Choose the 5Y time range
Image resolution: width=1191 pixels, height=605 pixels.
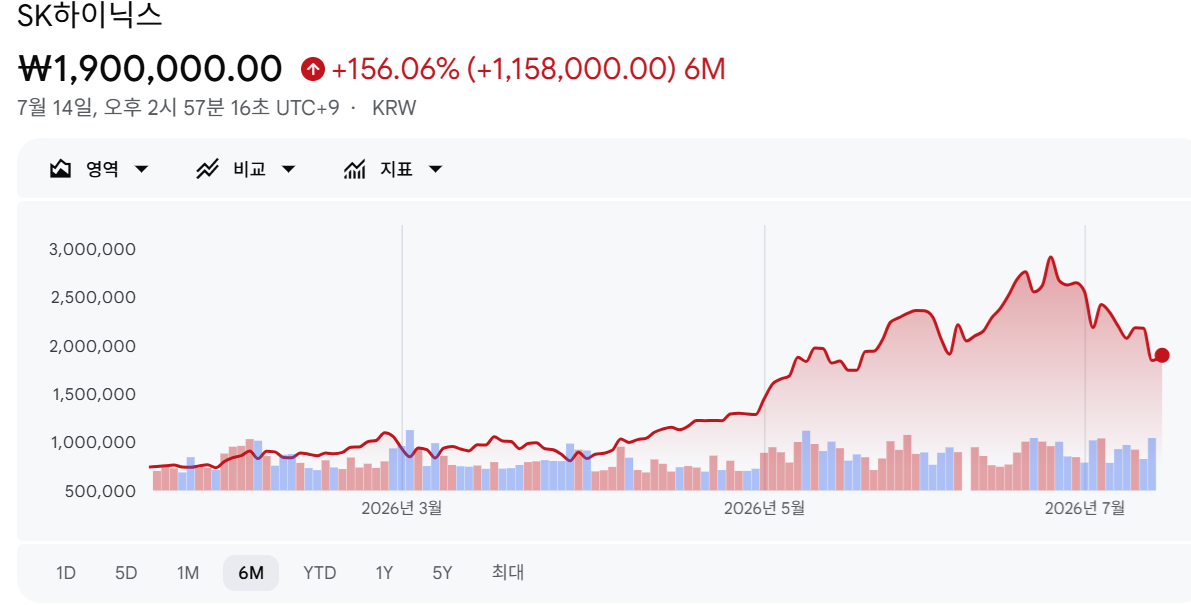[x=442, y=573]
